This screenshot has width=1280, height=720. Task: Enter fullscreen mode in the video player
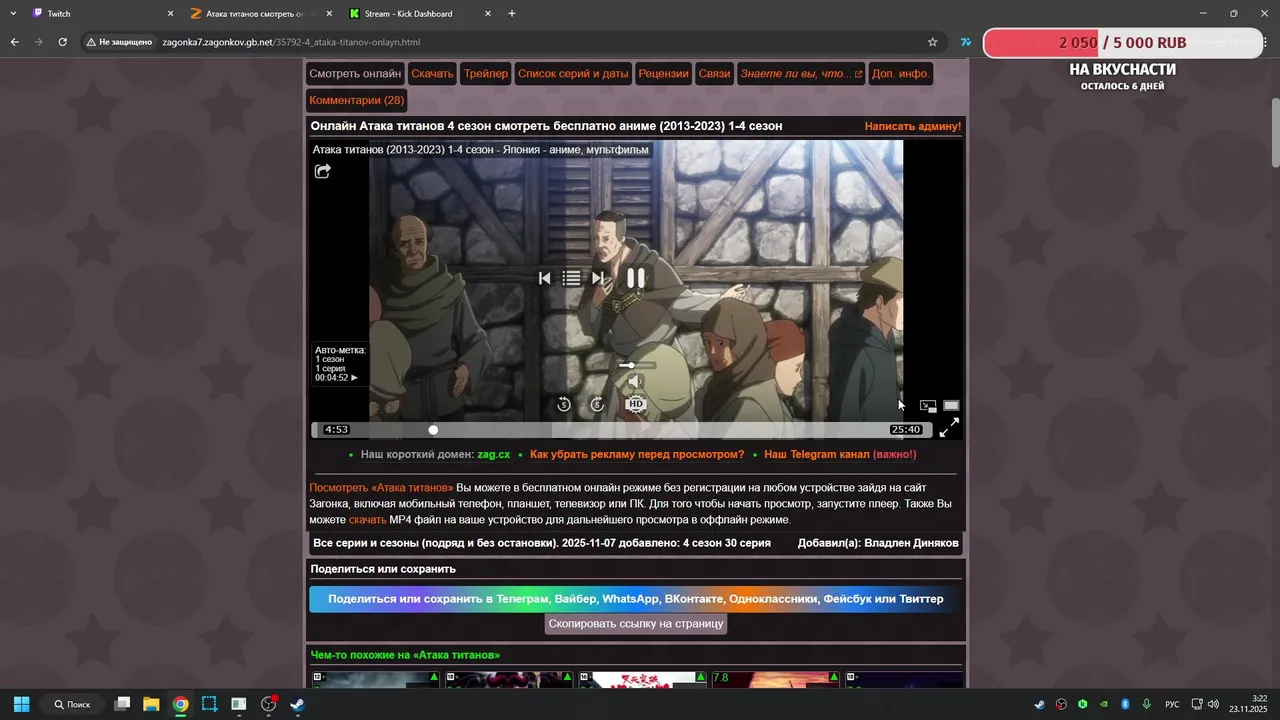tap(949, 427)
